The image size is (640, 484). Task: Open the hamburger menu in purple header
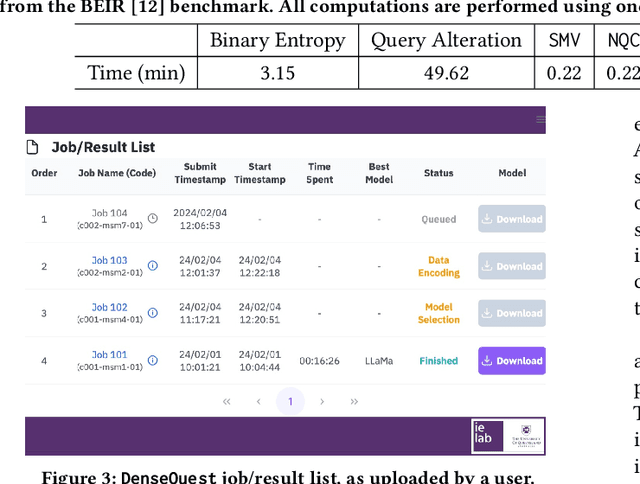click(x=540, y=119)
